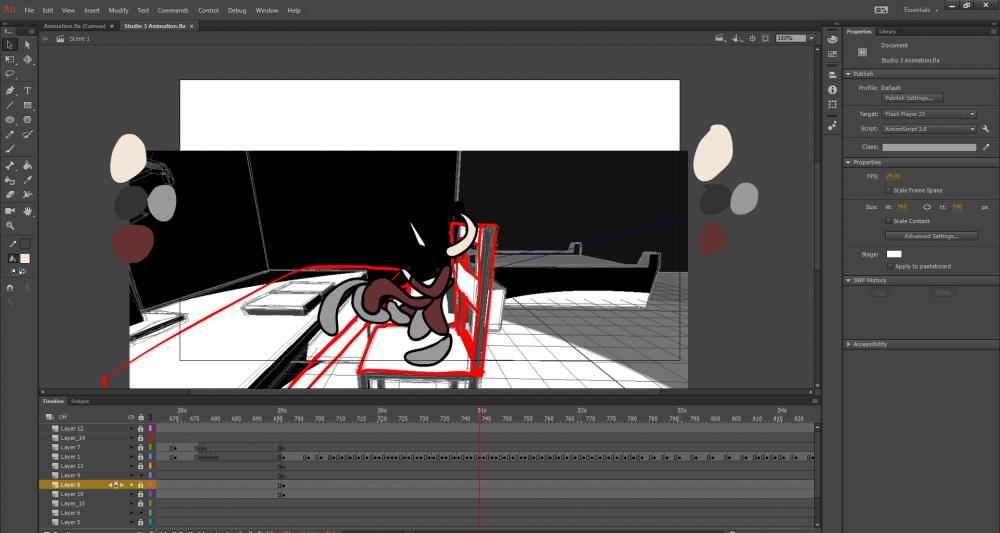Click the Class input field
Screen dimensions: 1000x533
929,147
